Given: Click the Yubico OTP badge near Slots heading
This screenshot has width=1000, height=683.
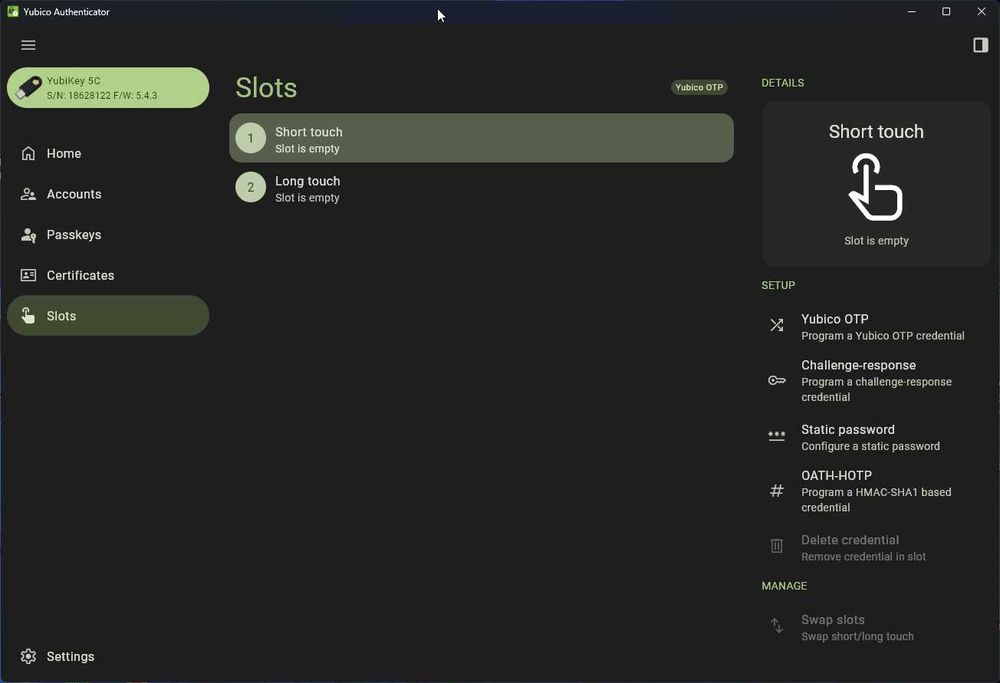Looking at the screenshot, I should click(x=699, y=87).
